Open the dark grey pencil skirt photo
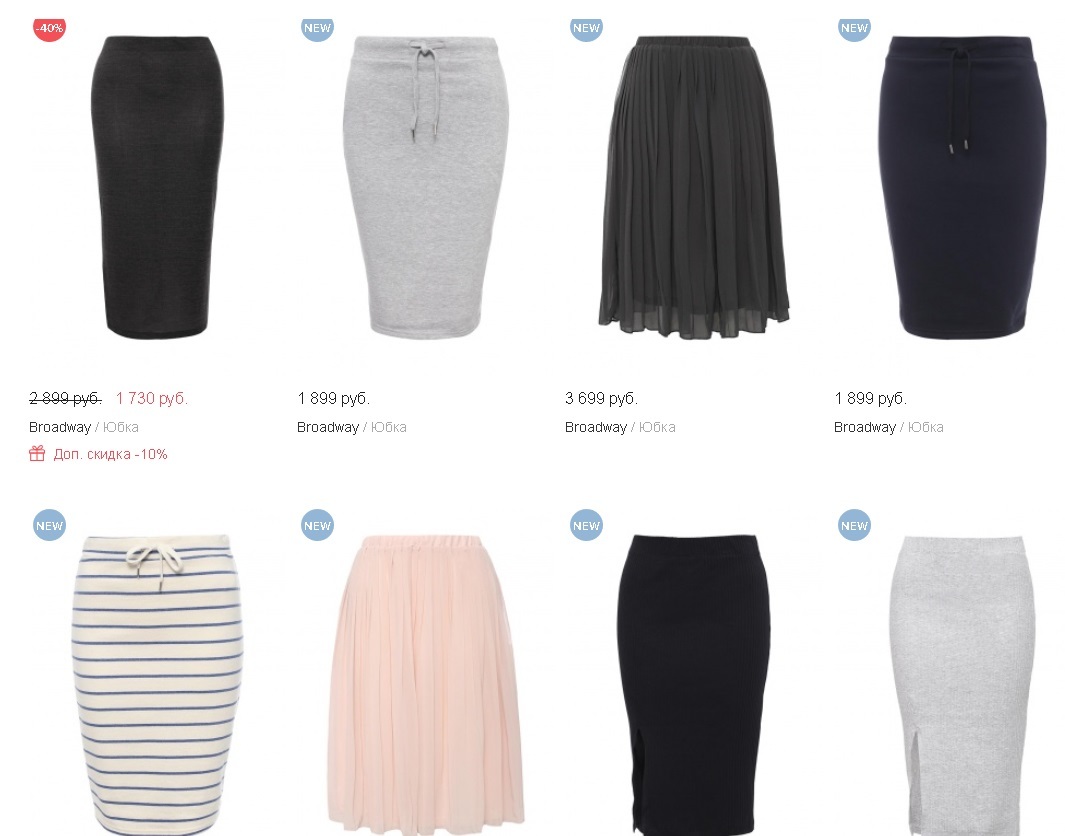This screenshot has width=1065, height=836. [x=158, y=187]
